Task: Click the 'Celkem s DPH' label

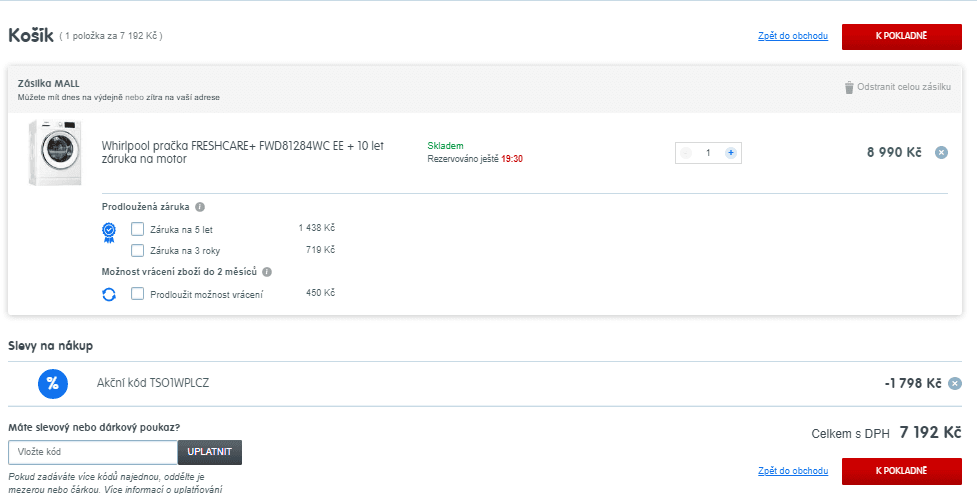Action: click(851, 434)
